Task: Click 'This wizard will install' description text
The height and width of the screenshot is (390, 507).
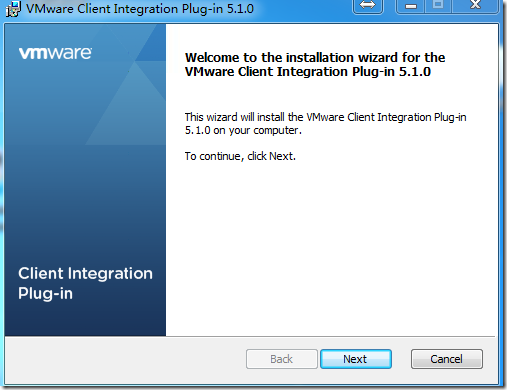Action: [x=326, y=124]
